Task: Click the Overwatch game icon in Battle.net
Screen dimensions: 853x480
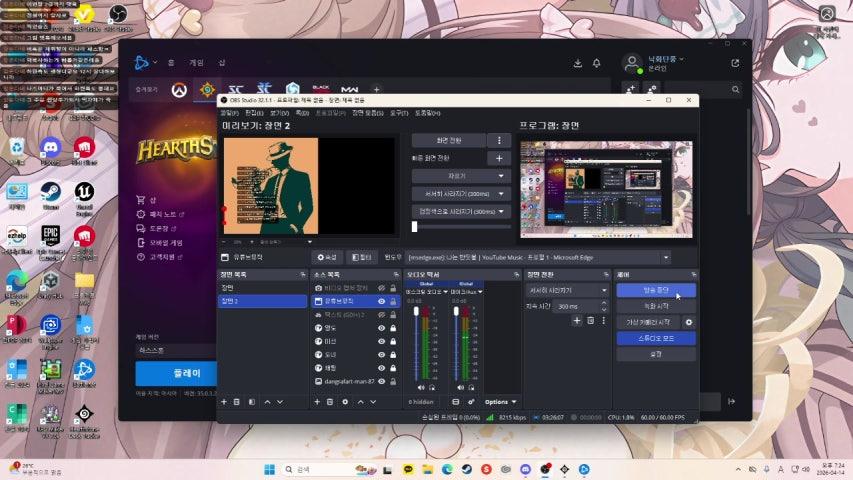Action: [179, 90]
